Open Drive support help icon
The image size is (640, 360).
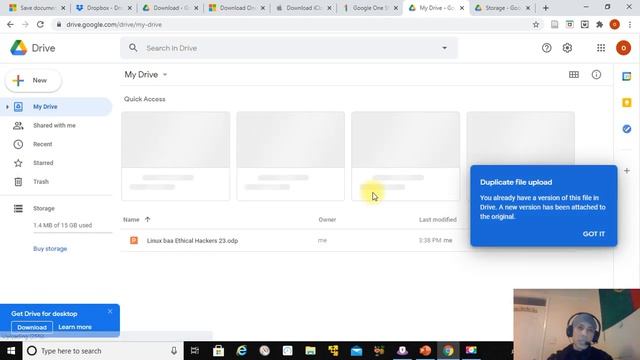547,48
